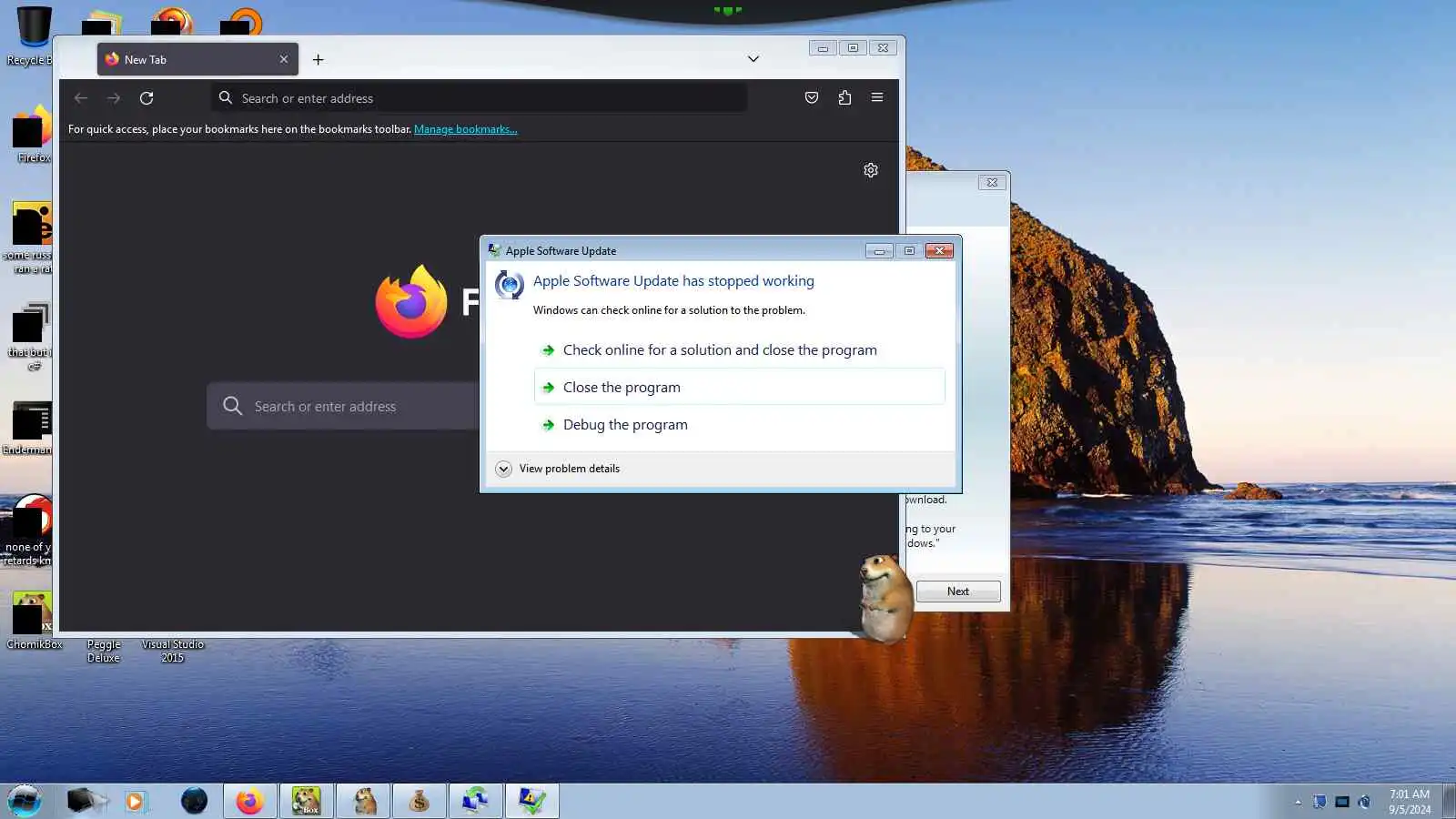Select the ChomikBox desktop icon
Image resolution: width=1456 pixels, height=819 pixels.
[34, 621]
